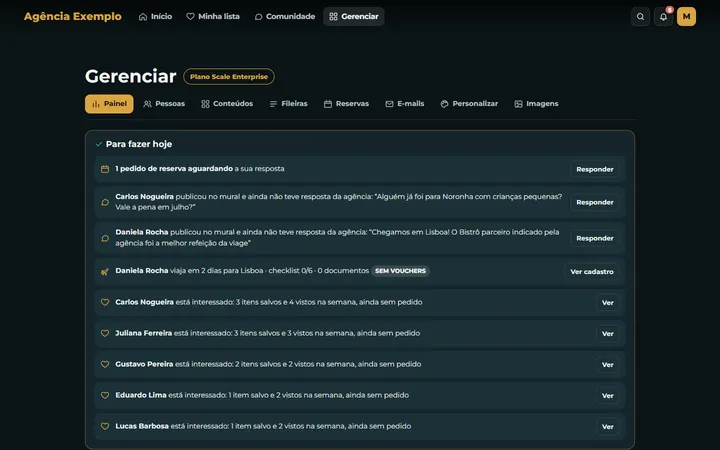The height and width of the screenshot is (450, 720).
Task: Open the notifications bell icon
Action: tap(663, 17)
